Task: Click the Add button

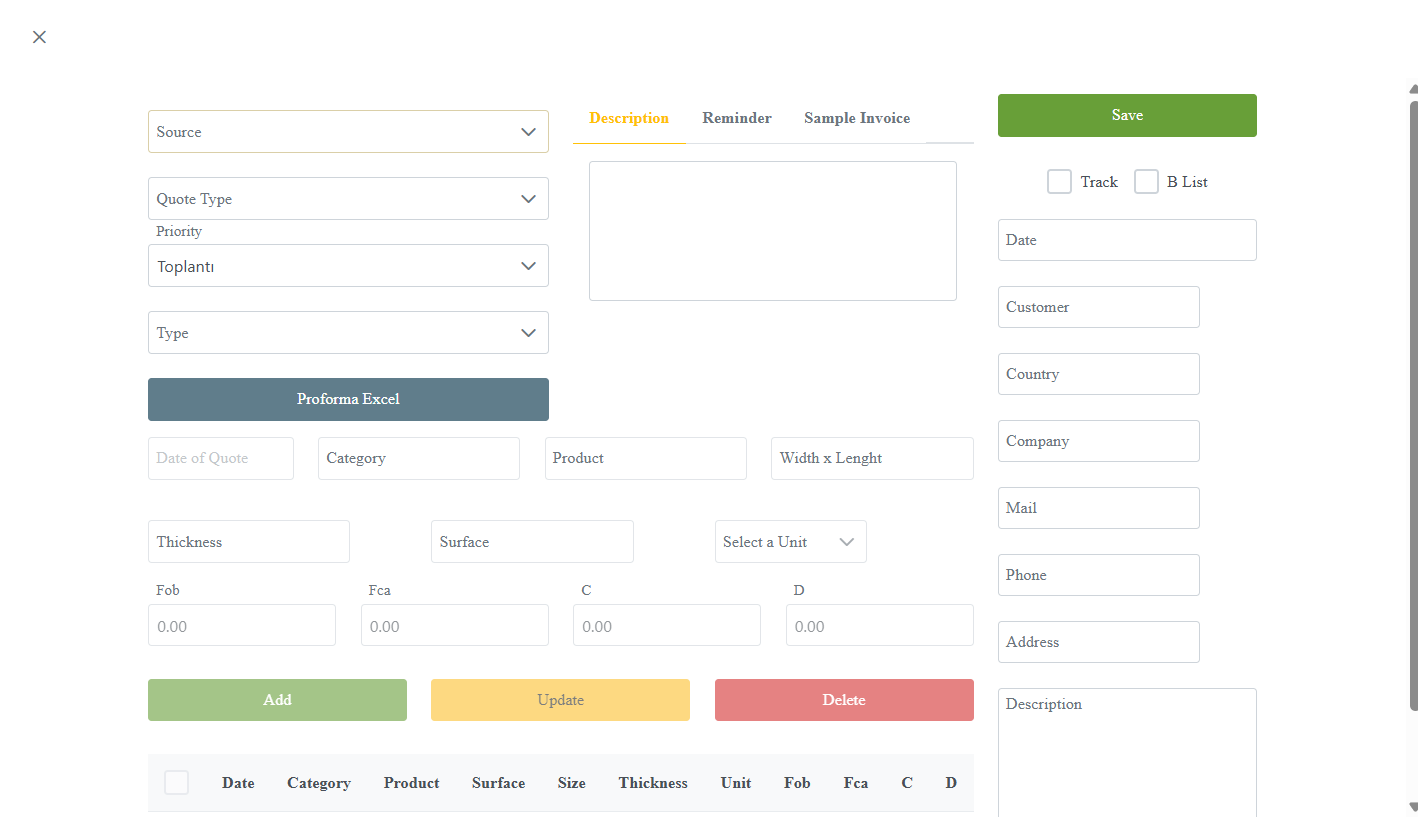Action: click(277, 700)
